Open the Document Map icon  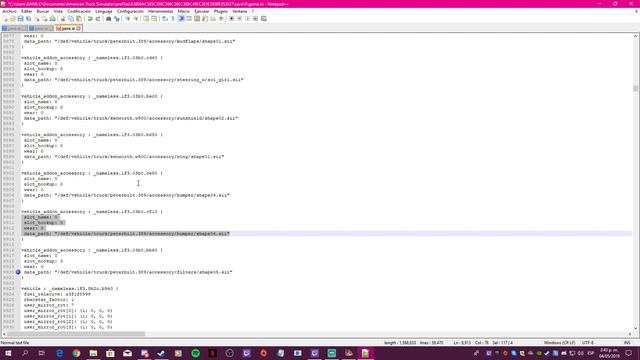pyautogui.click(x=197, y=19)
